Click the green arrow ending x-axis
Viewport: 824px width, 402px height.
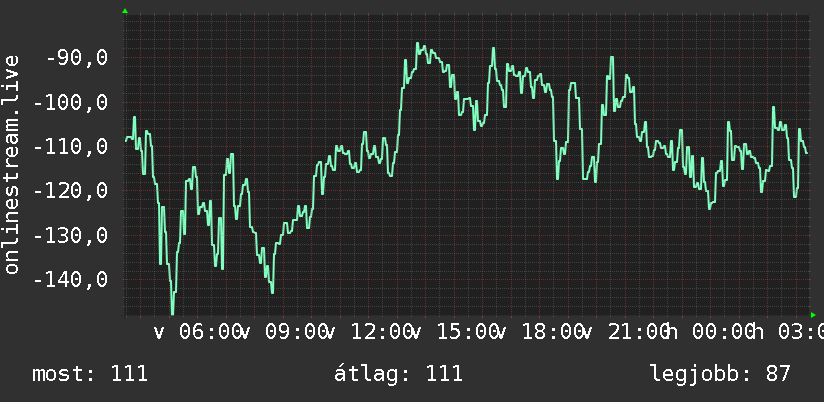click(x=813, y=315)
